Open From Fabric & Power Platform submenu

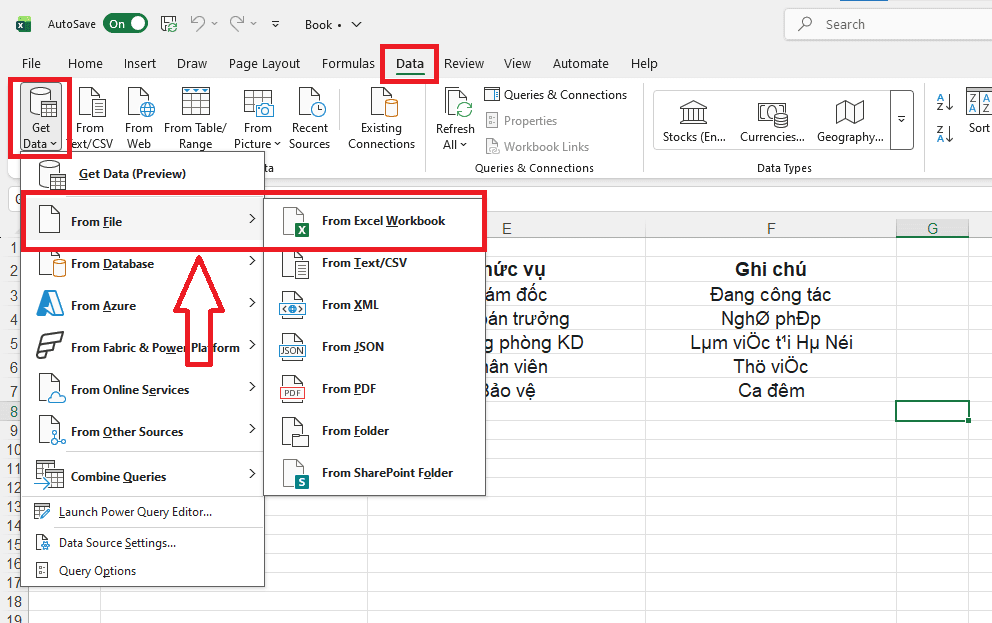(x=143, y=347)
